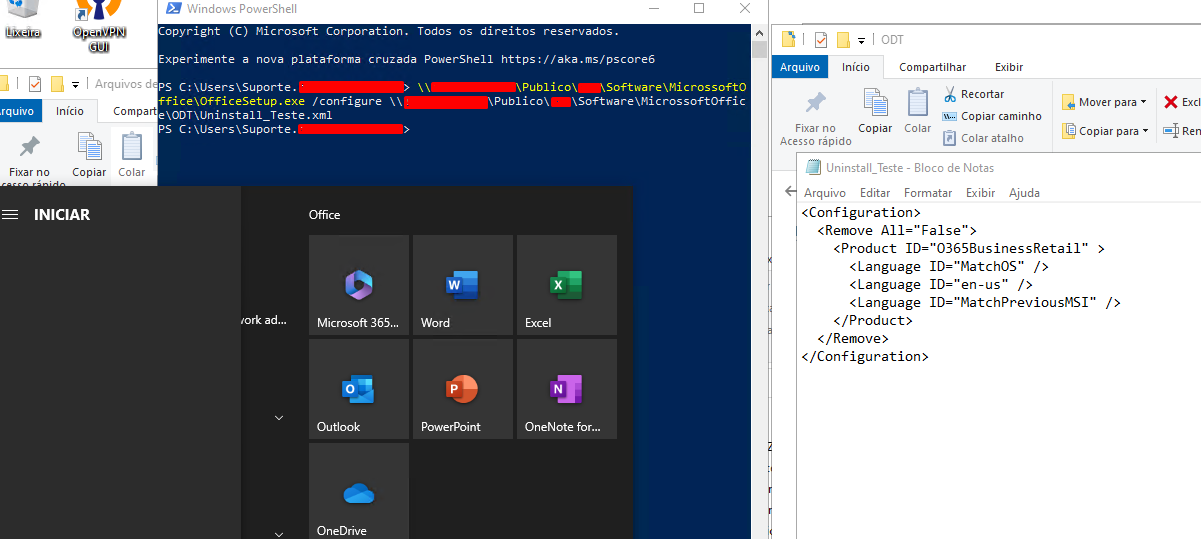Expand the lower chevron in Start app list
The height and width of the screenshot is (539, 1201).
point(279,534)
